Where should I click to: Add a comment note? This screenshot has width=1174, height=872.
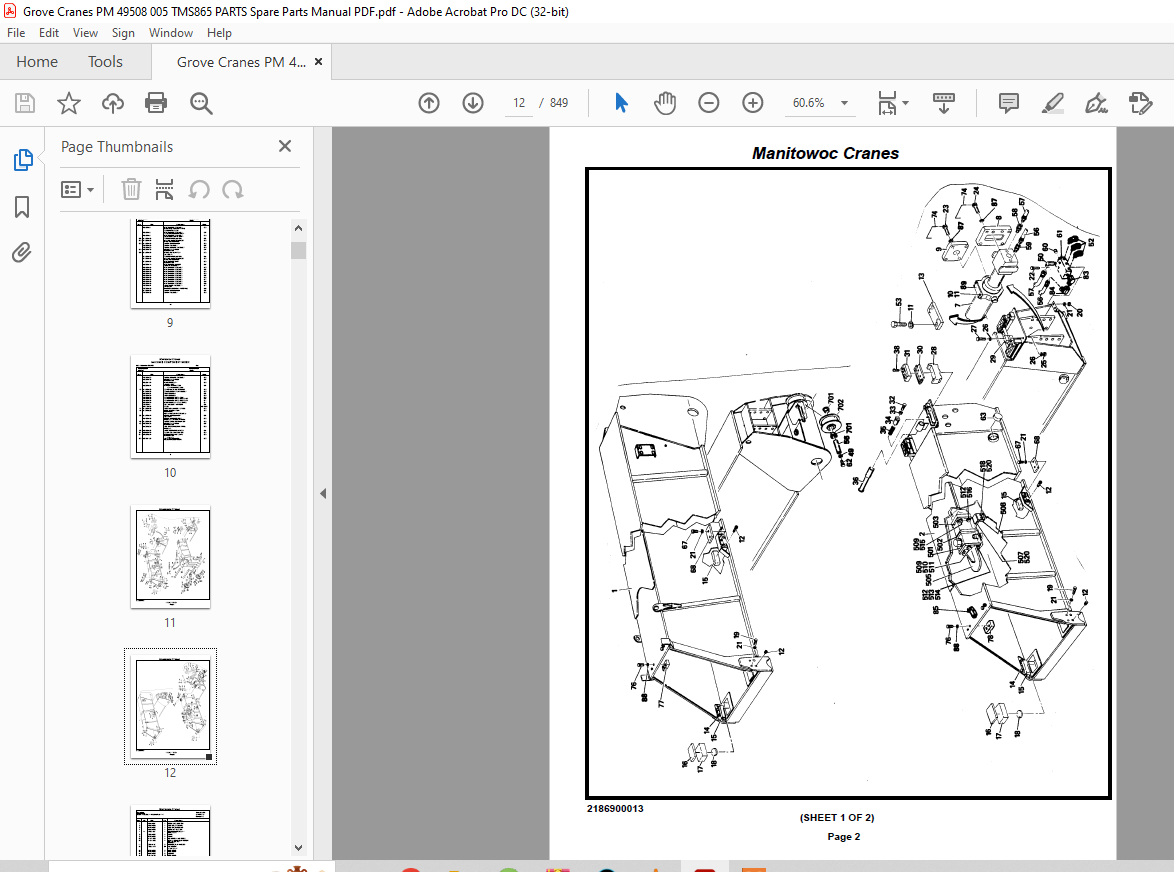1009,103
